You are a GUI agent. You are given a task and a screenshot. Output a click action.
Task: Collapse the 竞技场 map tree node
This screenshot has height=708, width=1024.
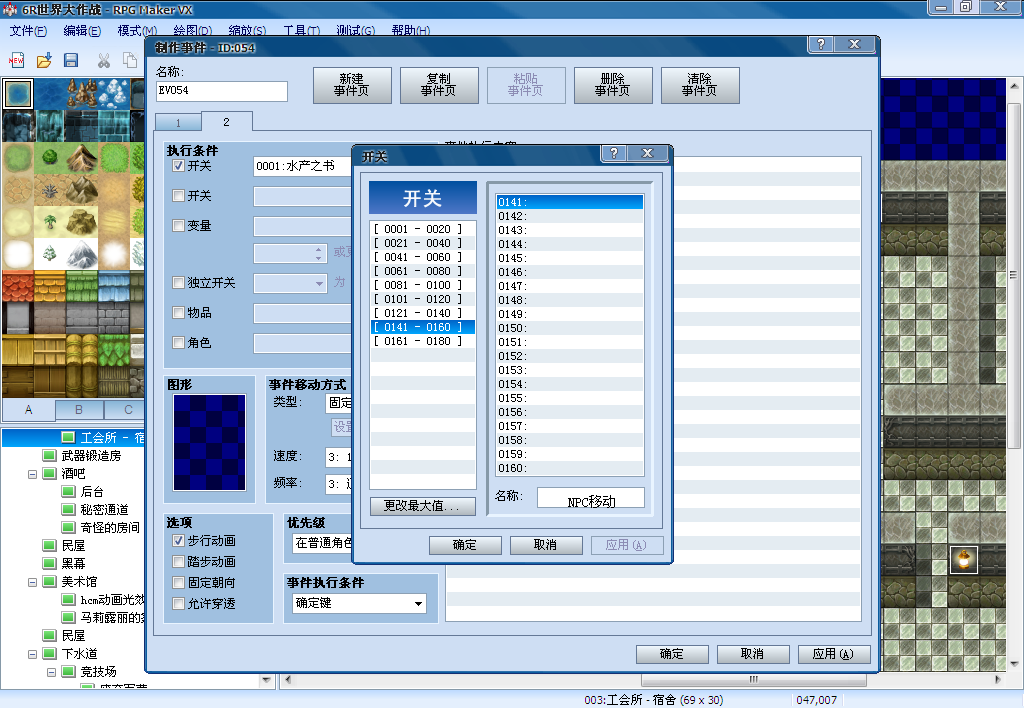51,672
